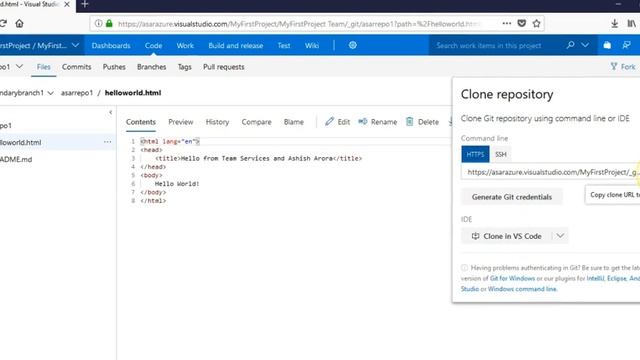Switch clone protocol to SSH
This screenshot has height=360, width=640.
point(501,154)
